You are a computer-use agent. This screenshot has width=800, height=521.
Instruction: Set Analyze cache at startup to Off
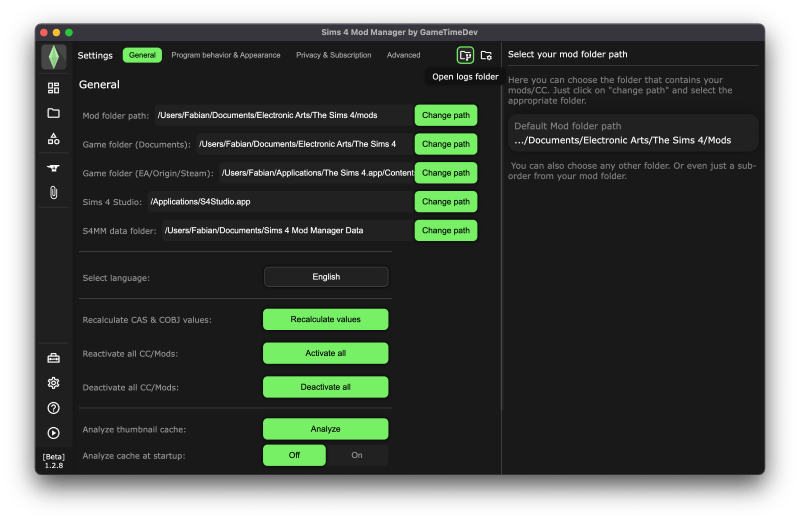[x=294, y=455]
